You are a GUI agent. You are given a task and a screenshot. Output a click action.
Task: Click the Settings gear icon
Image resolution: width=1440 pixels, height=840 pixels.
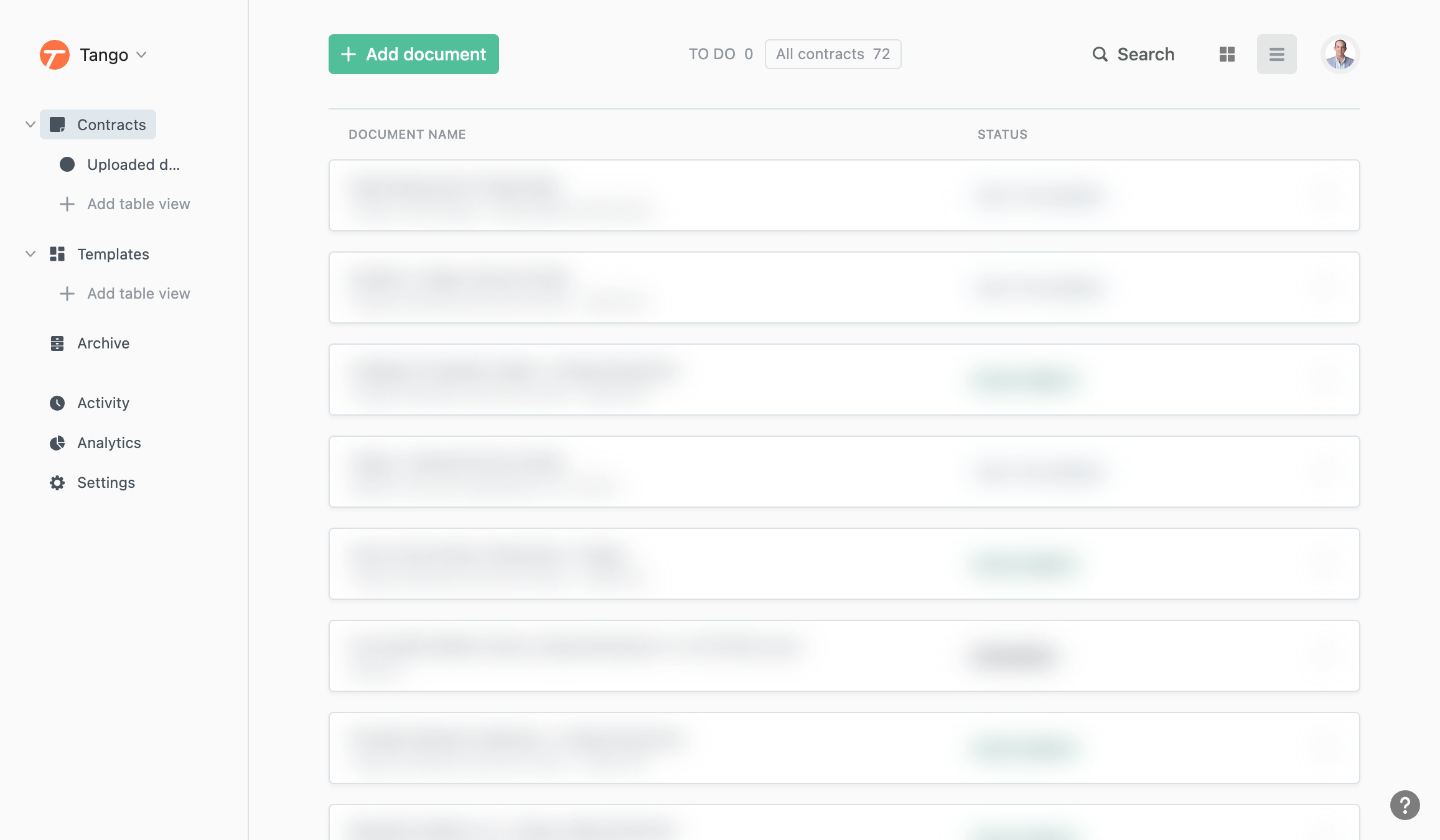click(57, 483)
